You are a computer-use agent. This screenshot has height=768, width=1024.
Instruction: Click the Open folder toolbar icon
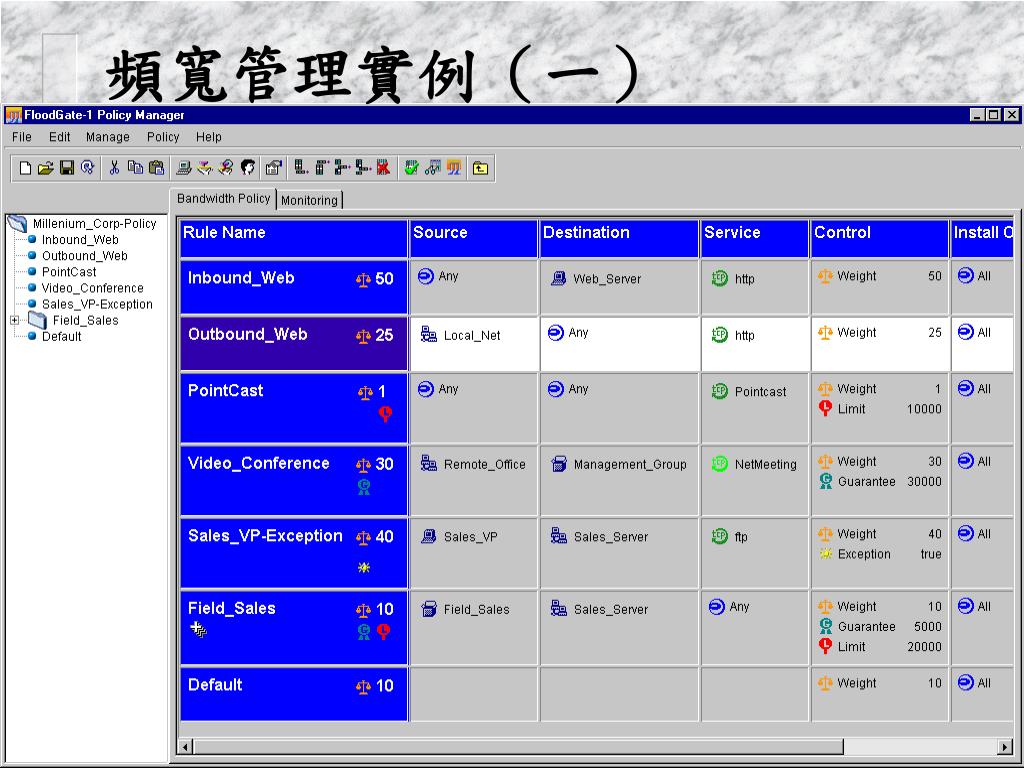pos(45,168)
